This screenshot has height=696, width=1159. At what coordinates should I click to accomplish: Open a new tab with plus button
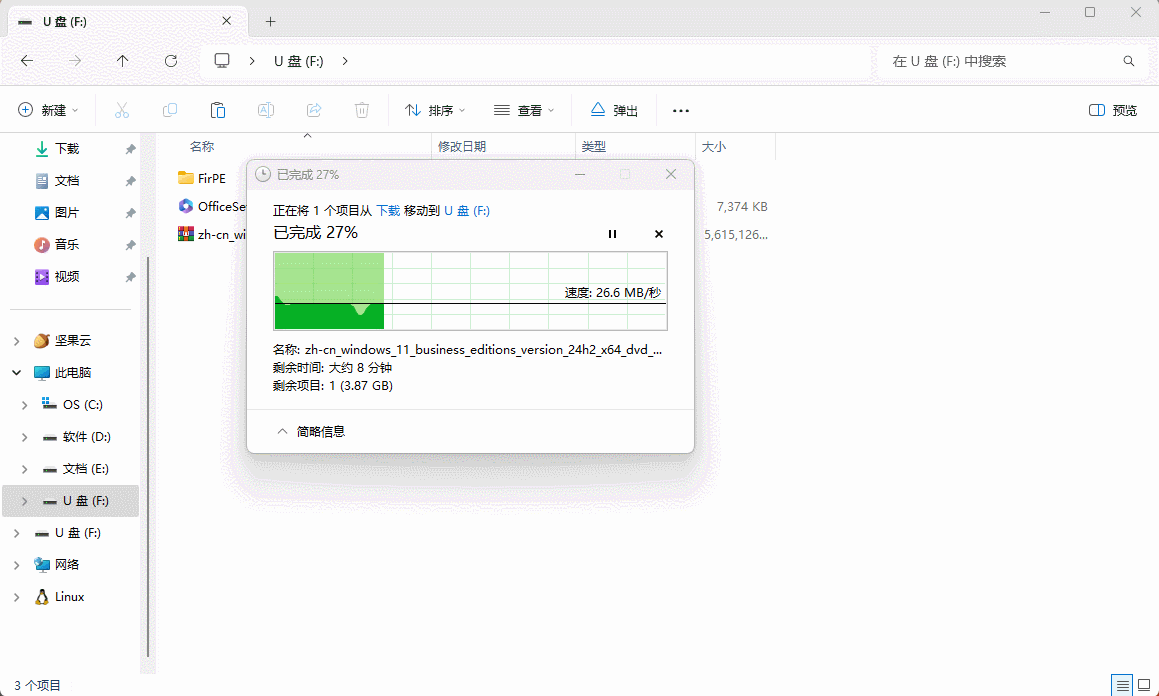[270, 21]
